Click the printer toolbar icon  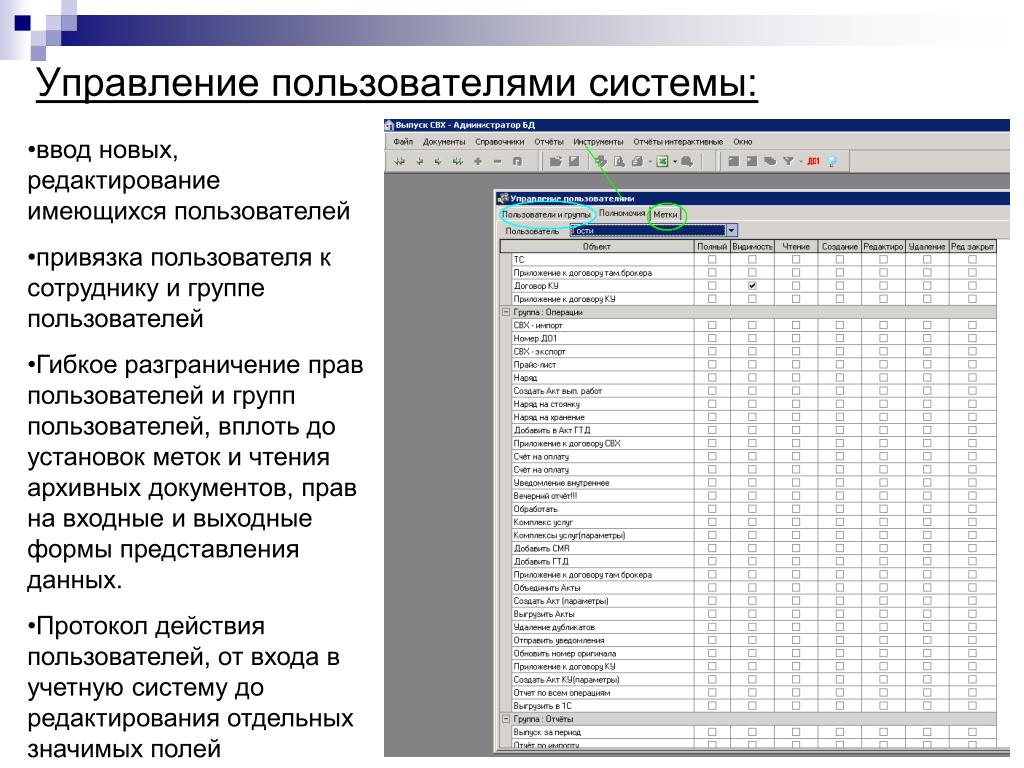(637, 161)
